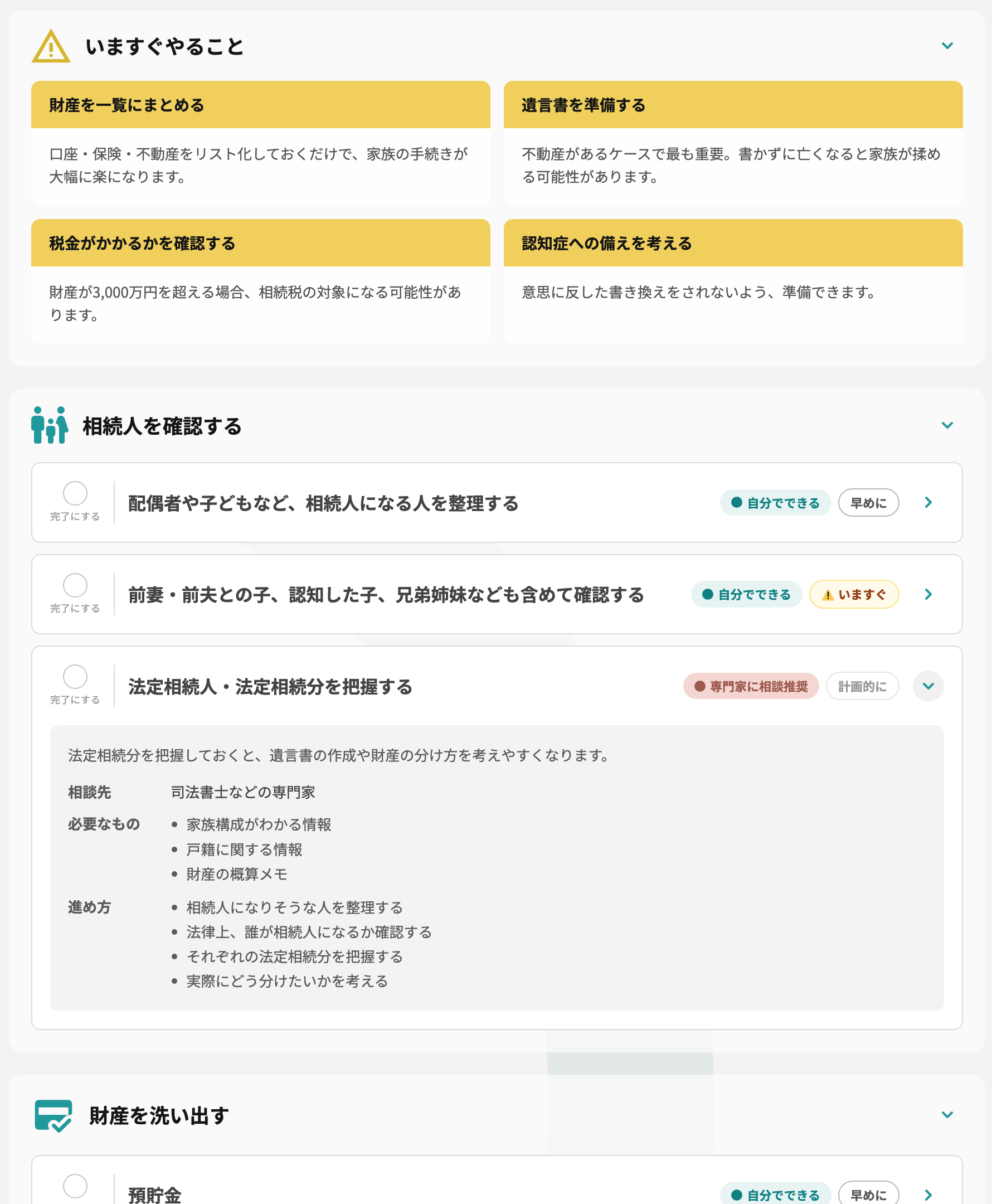Collapse the 財産を洗い出す section chevron
The width and height of the screenshot is (992, 1204).
(947, 1115)
